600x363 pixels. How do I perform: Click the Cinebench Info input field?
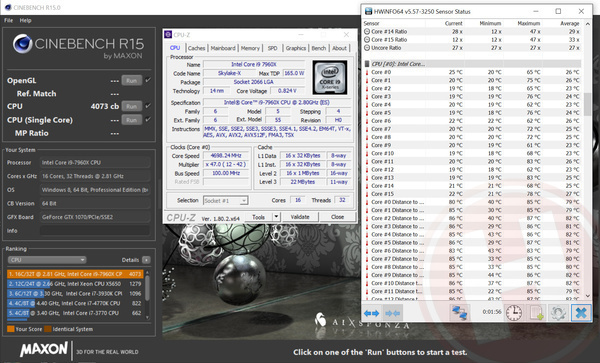coord(95,231)
